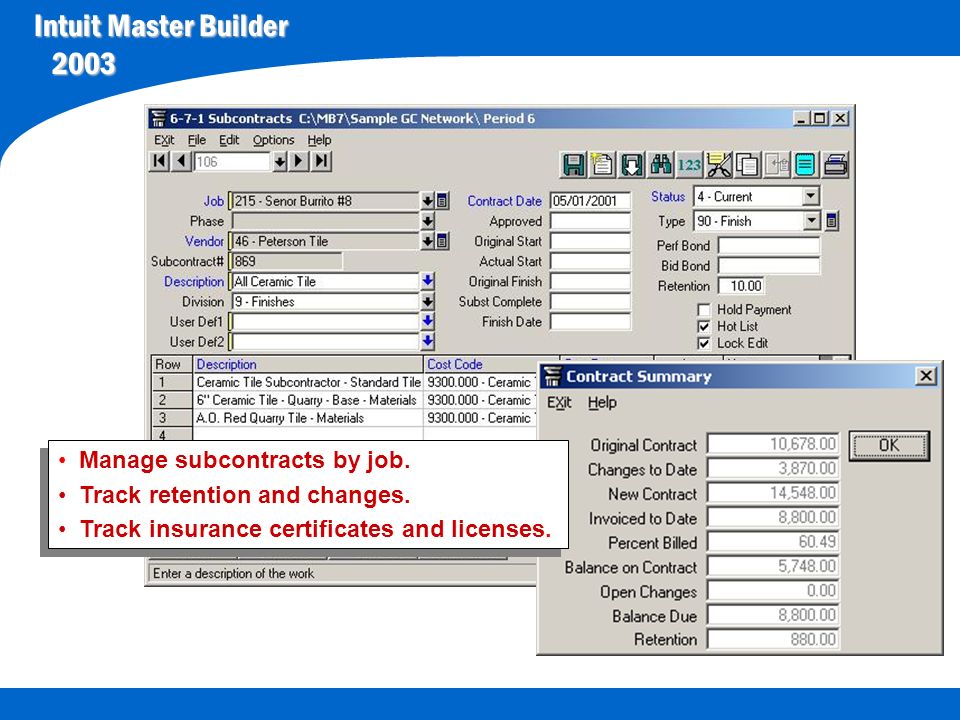The width and height of the screenshot is (960, 720).
Task: Click the New record document icon
Action: click(x=602, y=165)
